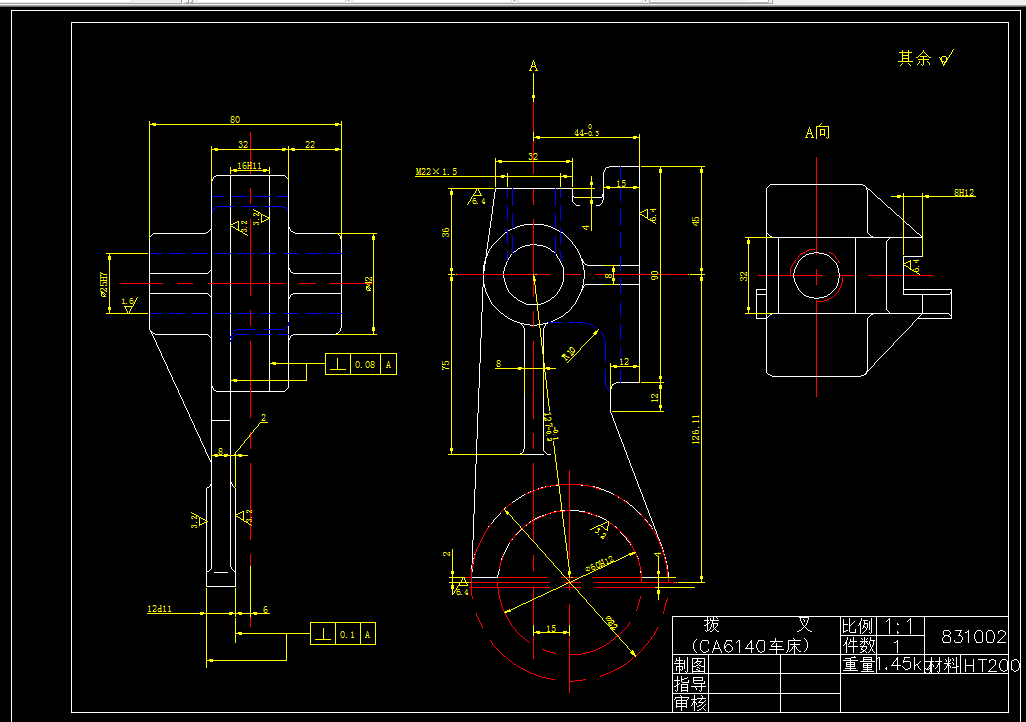Click the "其余" surface finish note
The height and width of the screenshot is (722, 1026).
pos(914,58)
